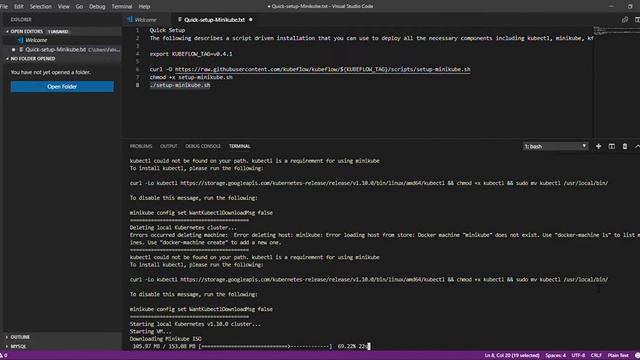Click the Minikube ISO download progress bar
Screen dimensions: 640x360
pos(265,346)
